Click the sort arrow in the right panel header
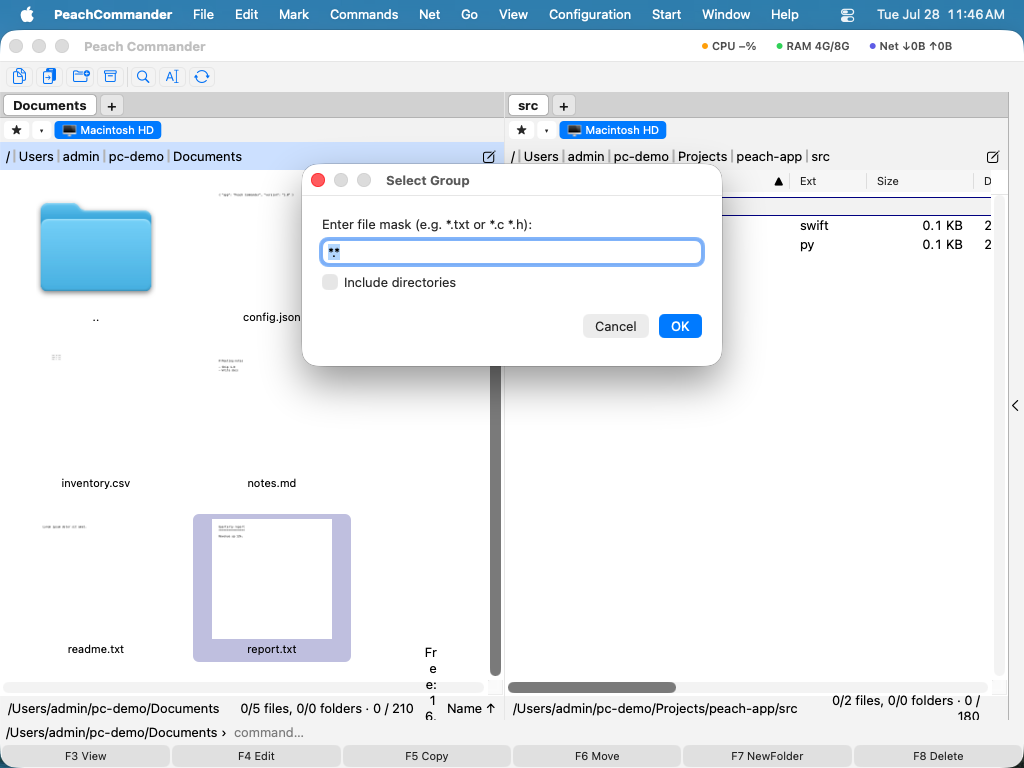 click(x=778, y=182)
